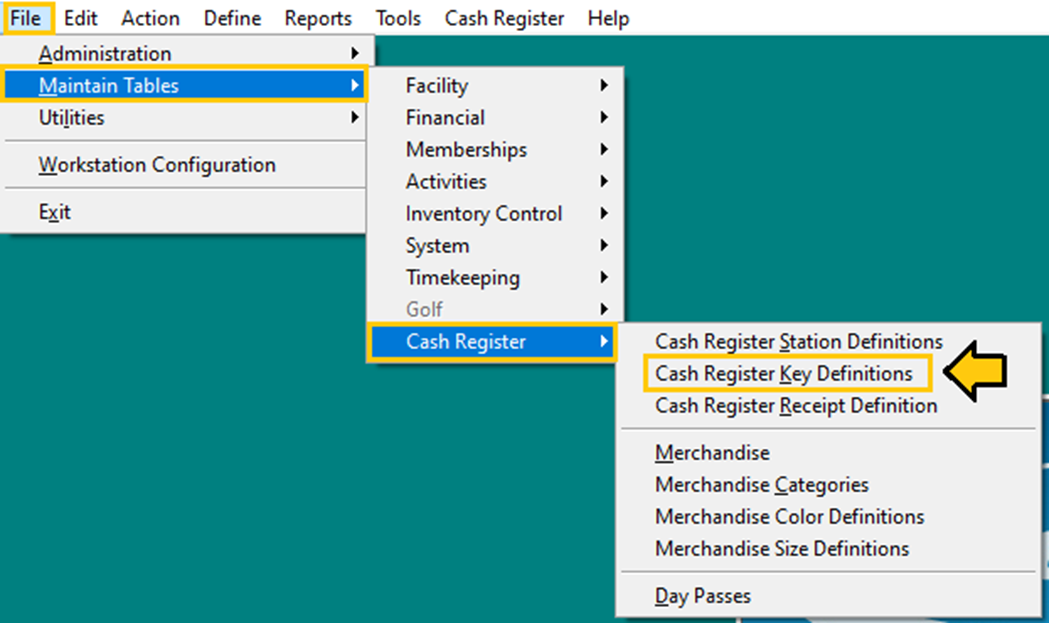1049x623 pixels.
Task: Open the Tools menu in menu bar
Action: pos(398,18)
